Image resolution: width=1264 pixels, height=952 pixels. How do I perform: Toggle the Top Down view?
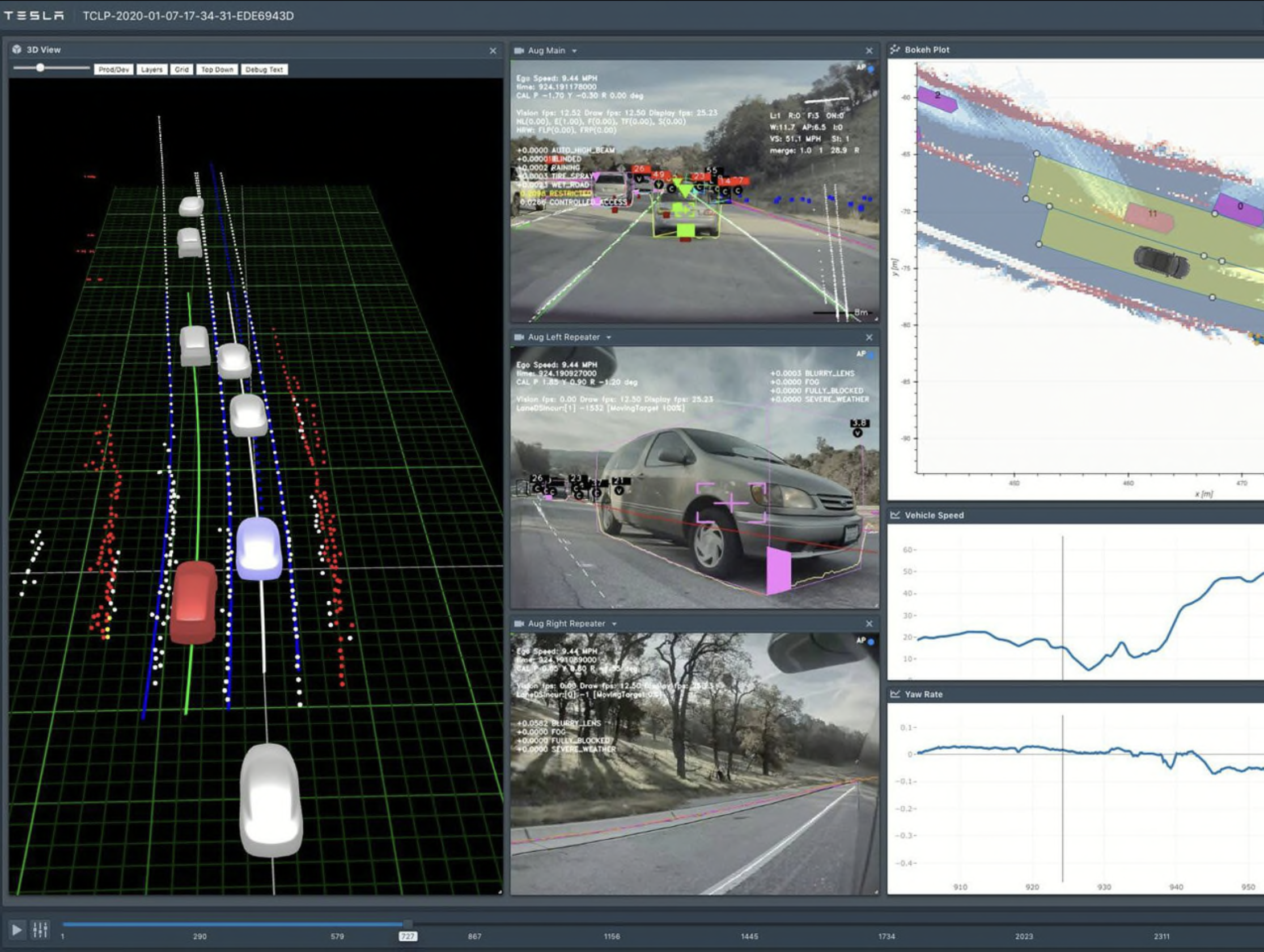coord(217,69)
